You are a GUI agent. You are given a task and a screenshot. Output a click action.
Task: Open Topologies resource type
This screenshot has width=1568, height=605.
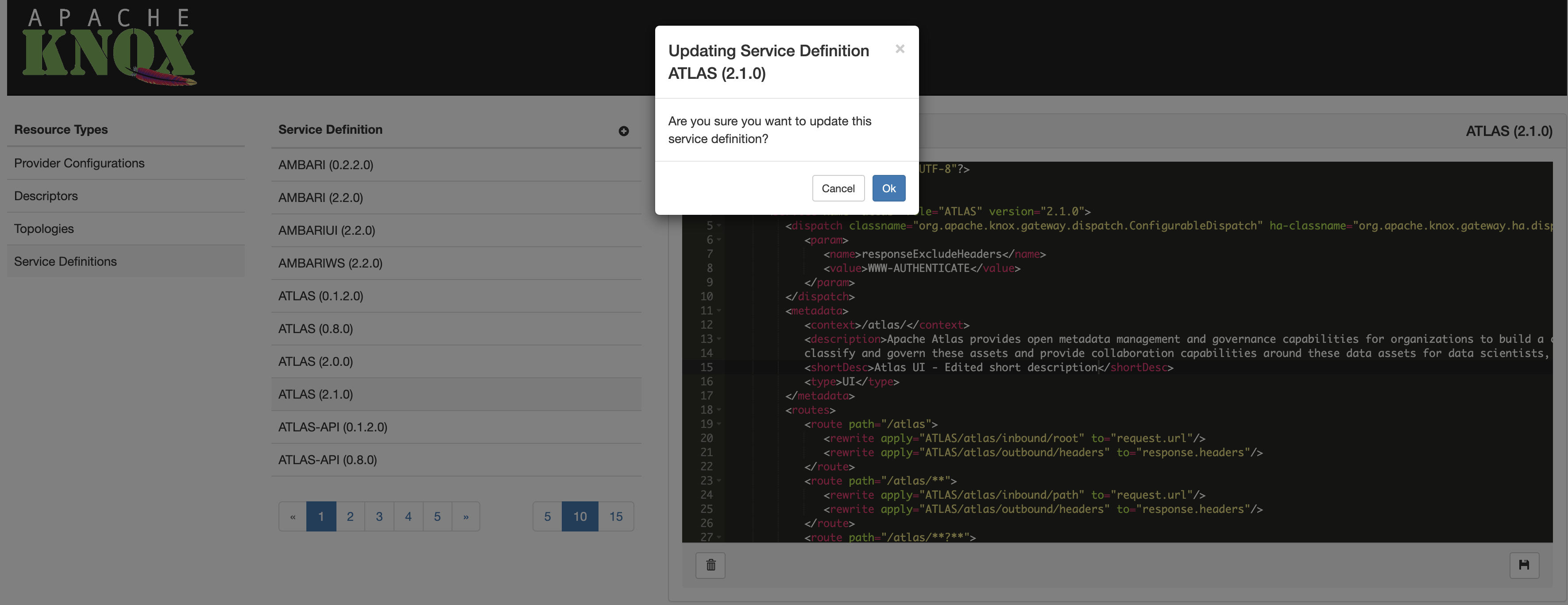coord(44,229)
